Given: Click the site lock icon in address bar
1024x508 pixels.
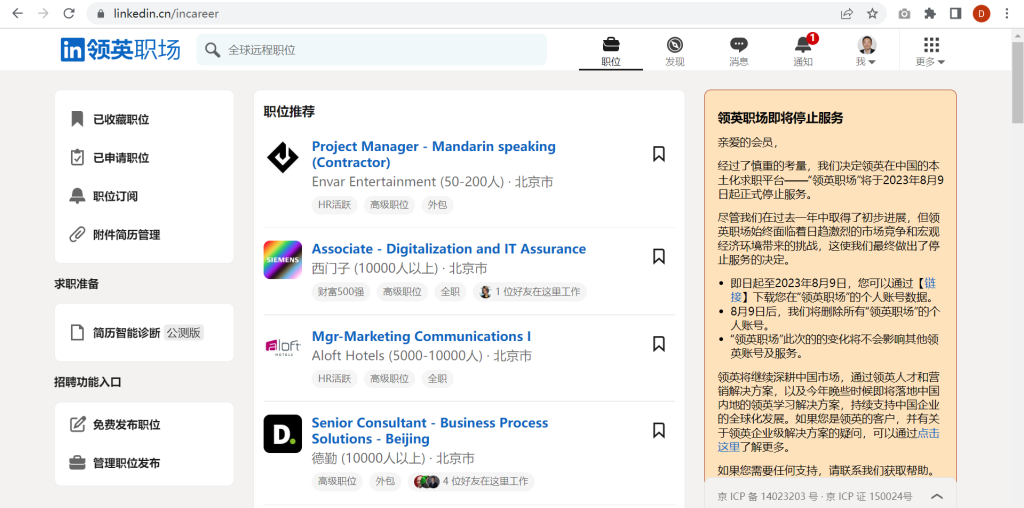Looking at the screenshot, I should click(100, 13).
